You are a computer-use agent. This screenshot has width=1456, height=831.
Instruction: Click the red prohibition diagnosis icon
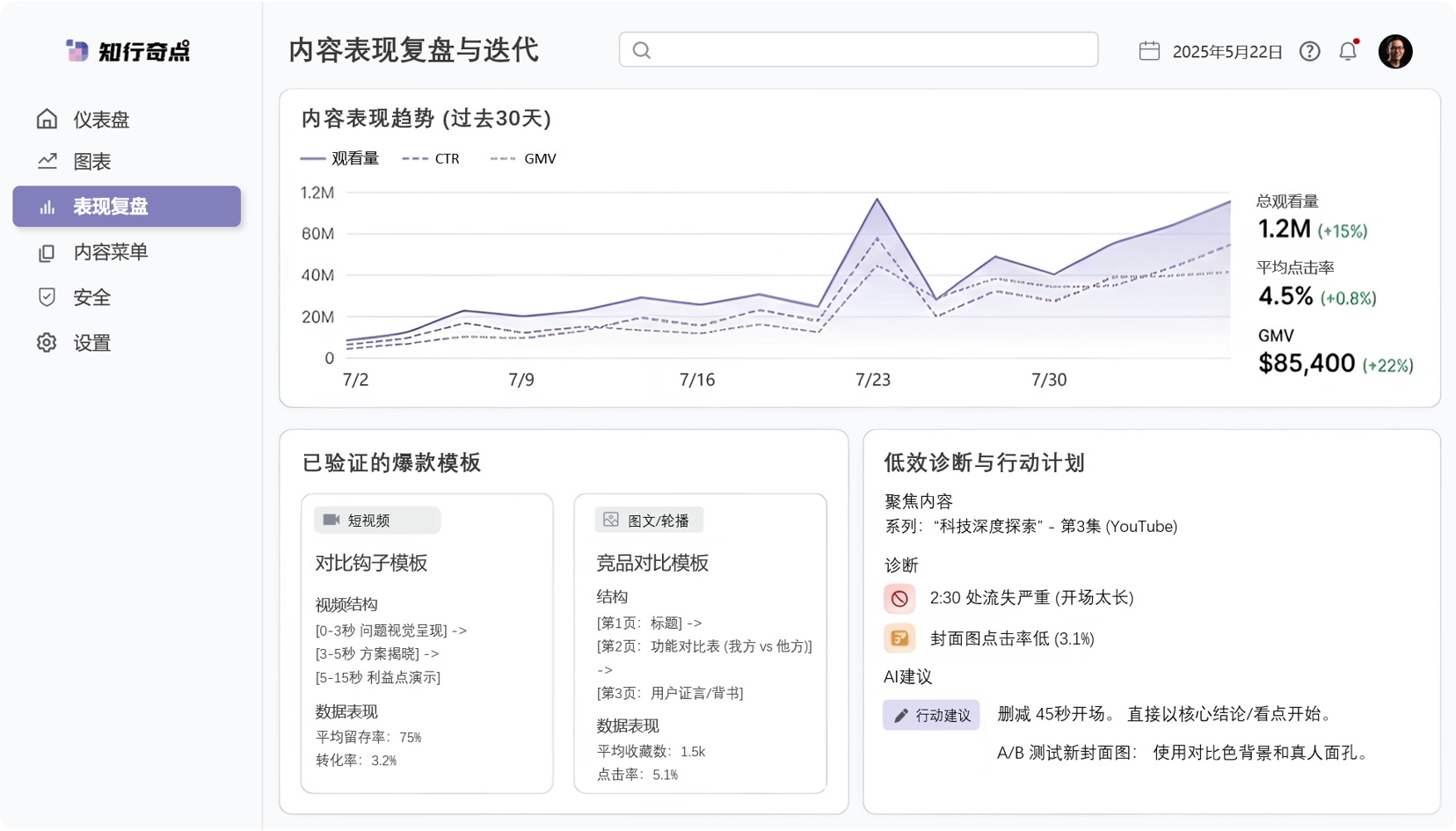899,598
